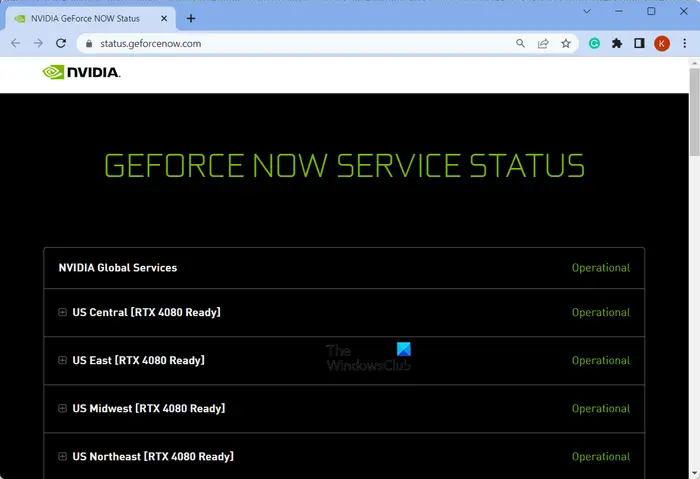Maximize the browser window
This screenshot has height=479, width=700.
tap(651, 11)
